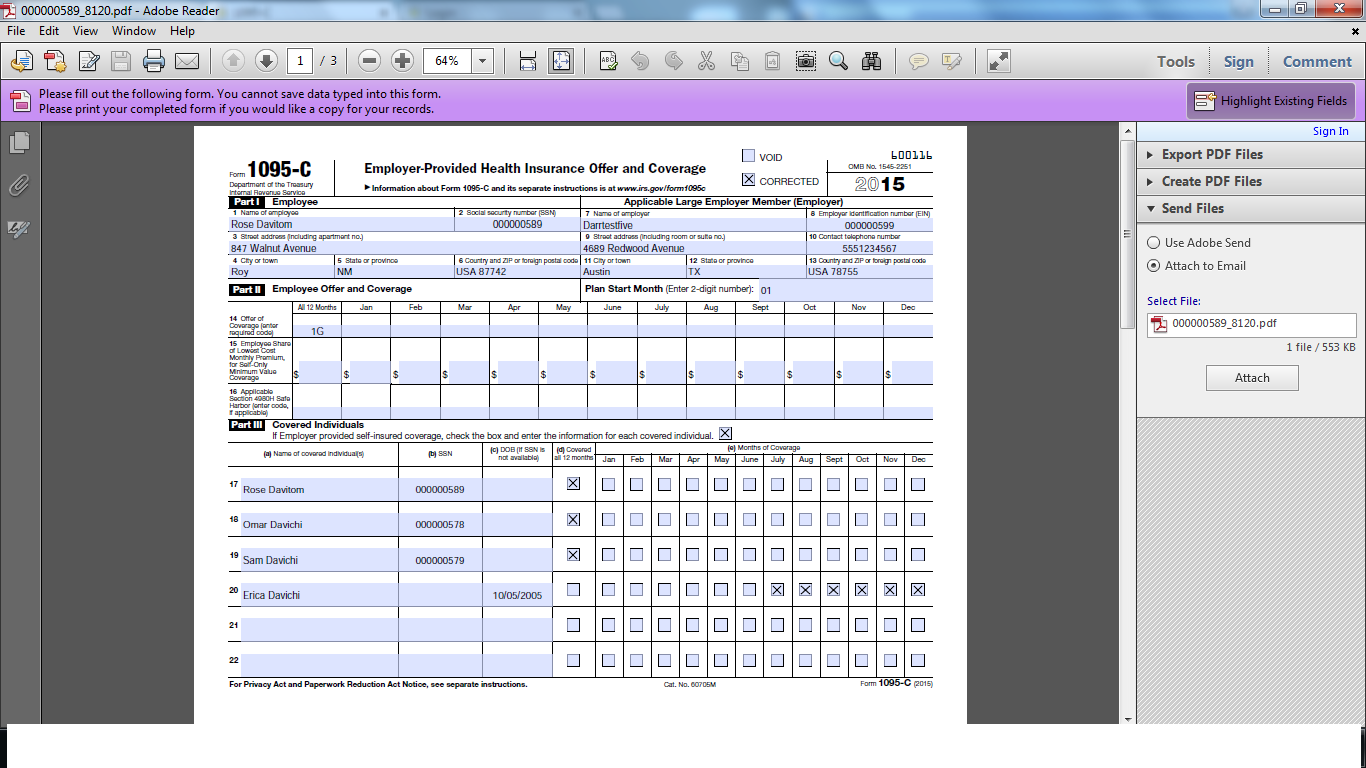Open the Attachments paperclip panel in sidebar
Image resolution: width=1366 pixels, height=768 pixels.
tap(19, 186)
